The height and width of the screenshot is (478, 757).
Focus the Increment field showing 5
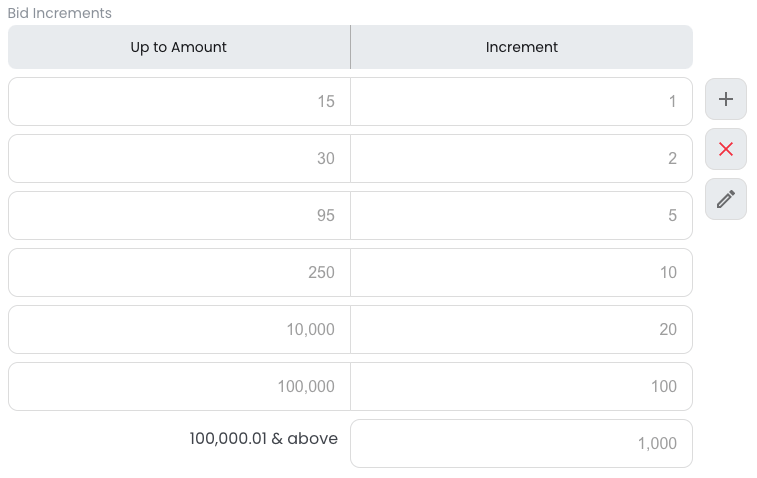click(521, 216)
